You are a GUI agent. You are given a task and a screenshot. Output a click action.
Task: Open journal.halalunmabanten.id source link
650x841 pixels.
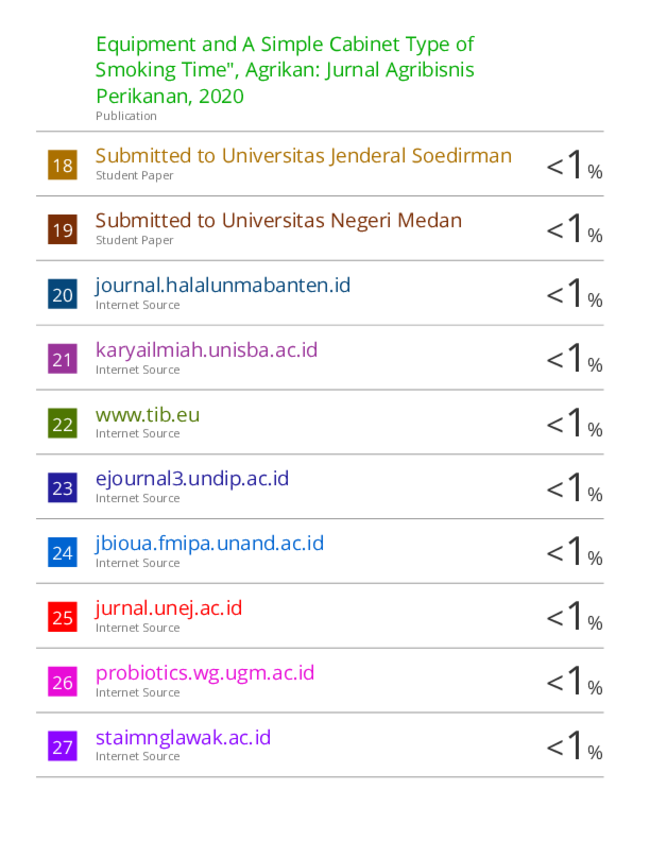(x=223, y=285)
